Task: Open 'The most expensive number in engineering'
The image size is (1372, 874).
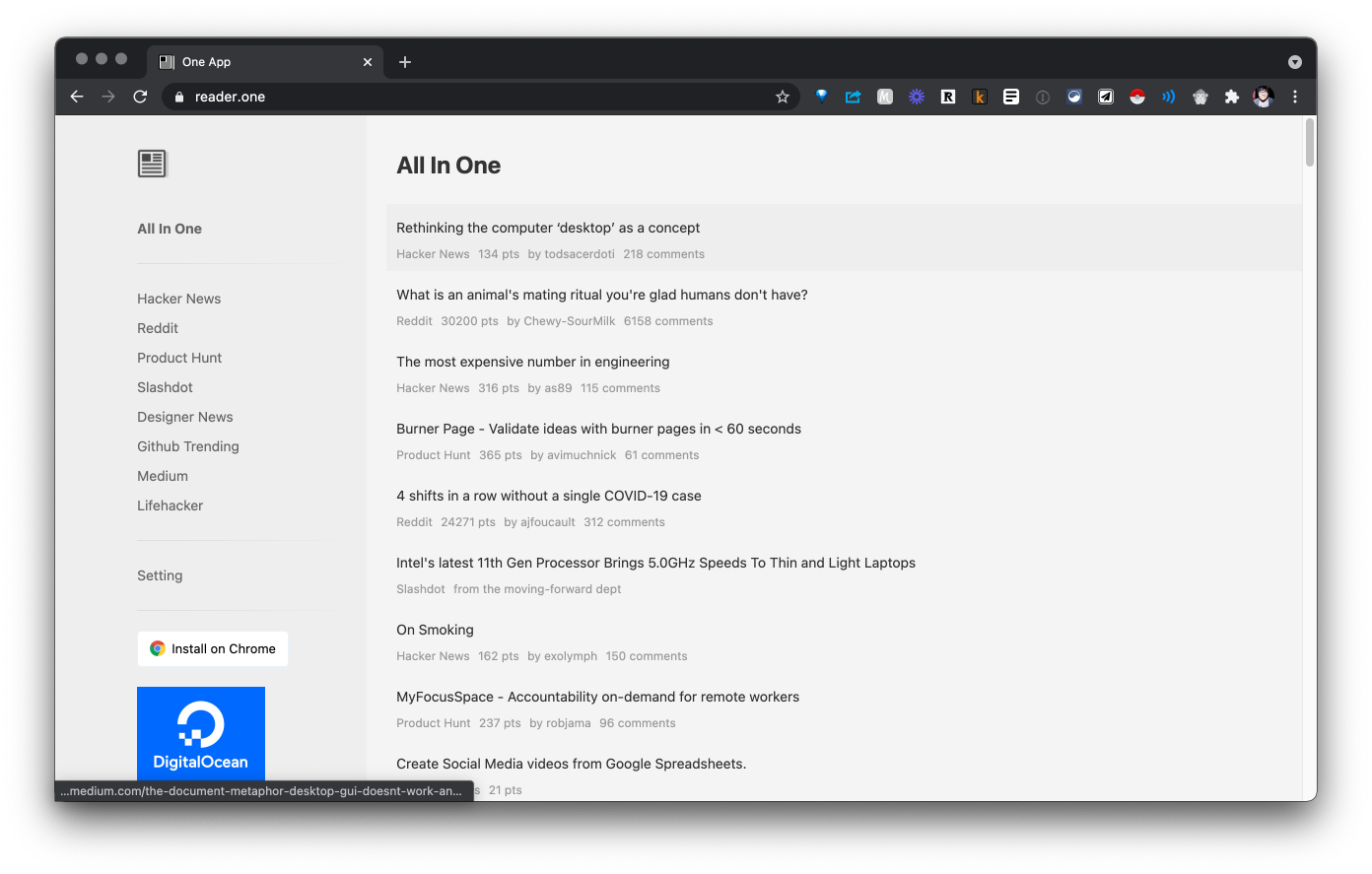Action: tap(533, 362)
